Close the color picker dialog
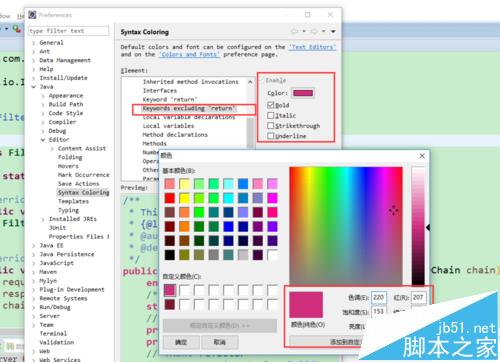Image resolution: width=500 pixels, height=362 pixels. click(x=422, y=156)
